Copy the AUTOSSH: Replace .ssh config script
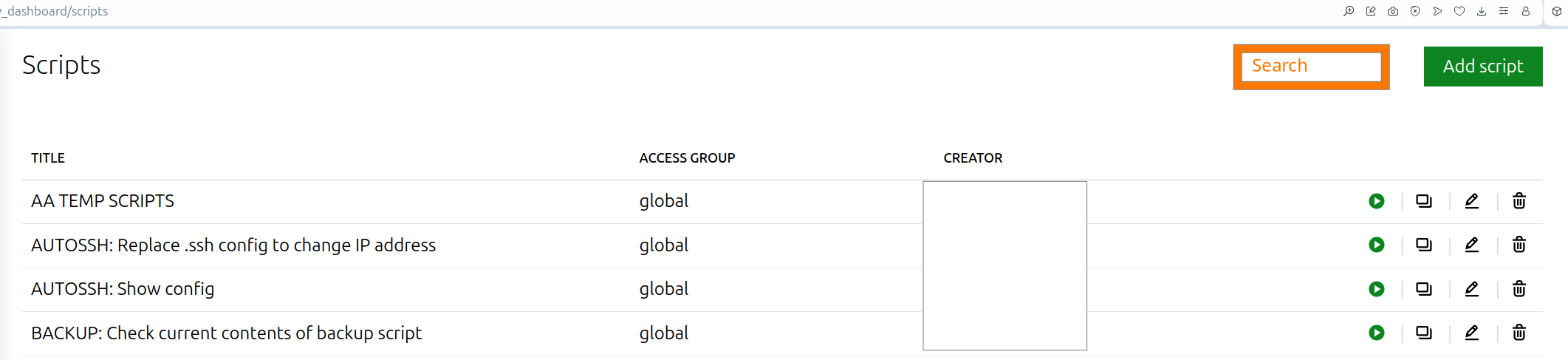This screenshot has width=1568, height=360. [x=1423, y=245]
